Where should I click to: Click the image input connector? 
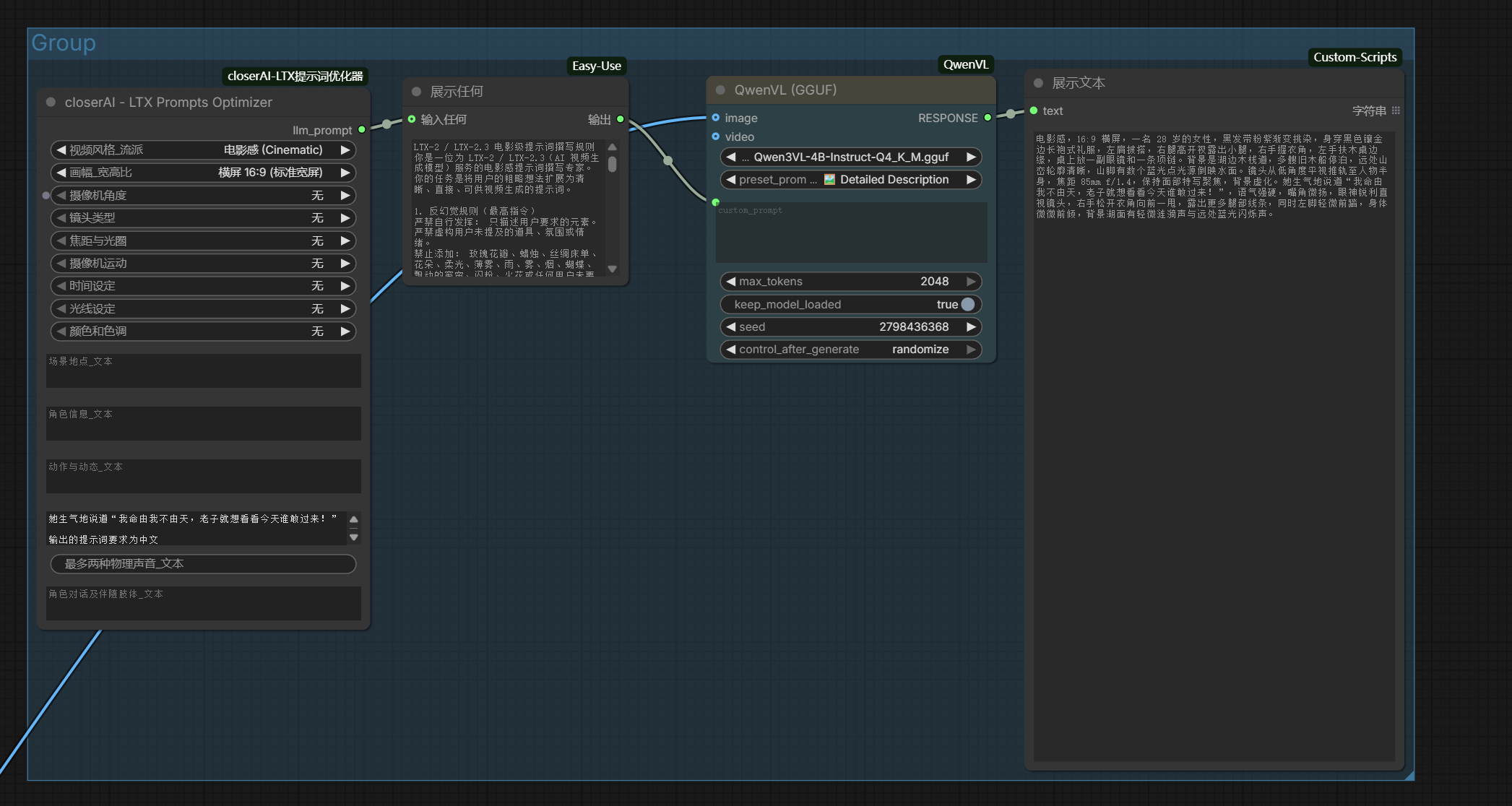tap(716, 118)
